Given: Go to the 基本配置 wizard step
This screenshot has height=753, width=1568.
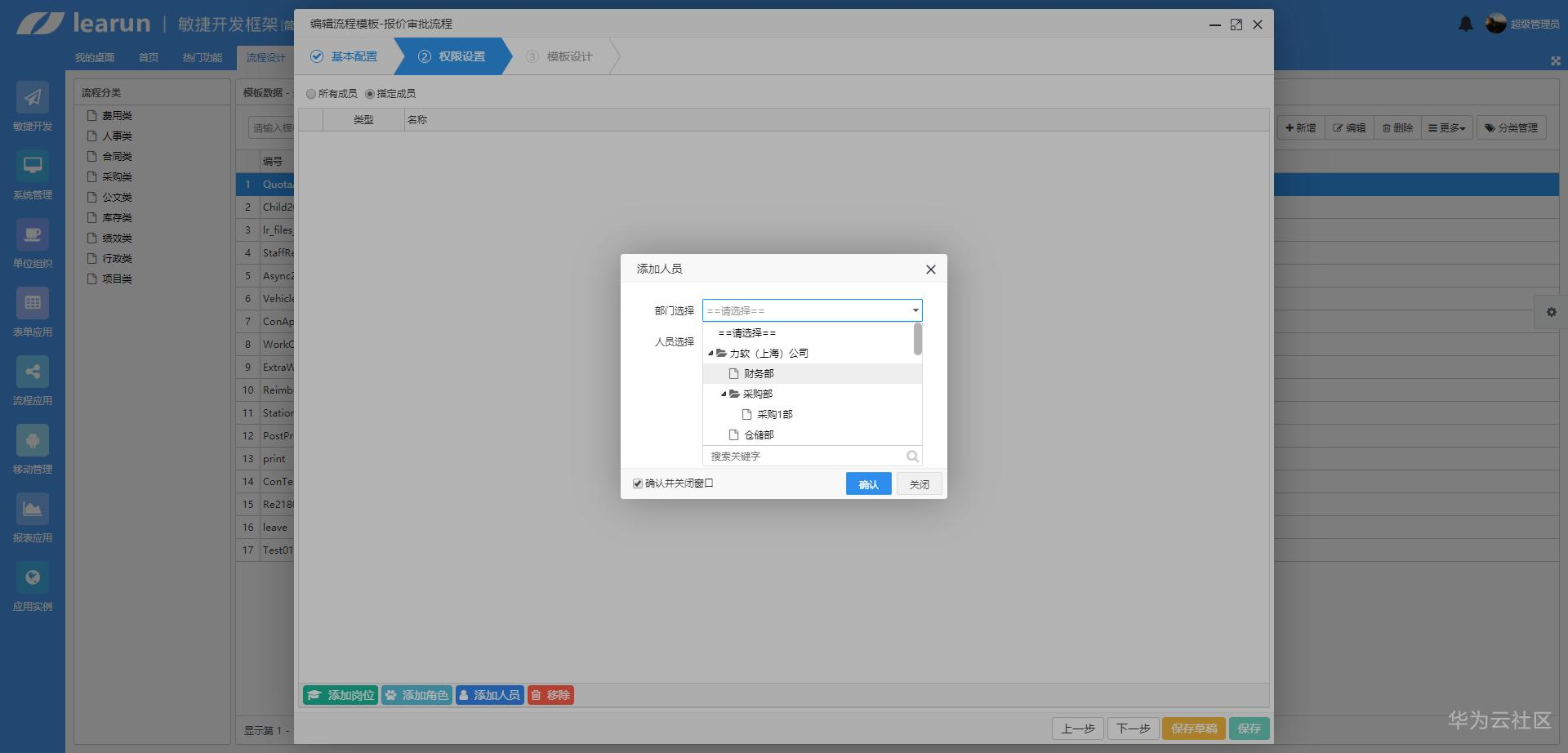Looking at the screenshot, I should click(345, 56).
